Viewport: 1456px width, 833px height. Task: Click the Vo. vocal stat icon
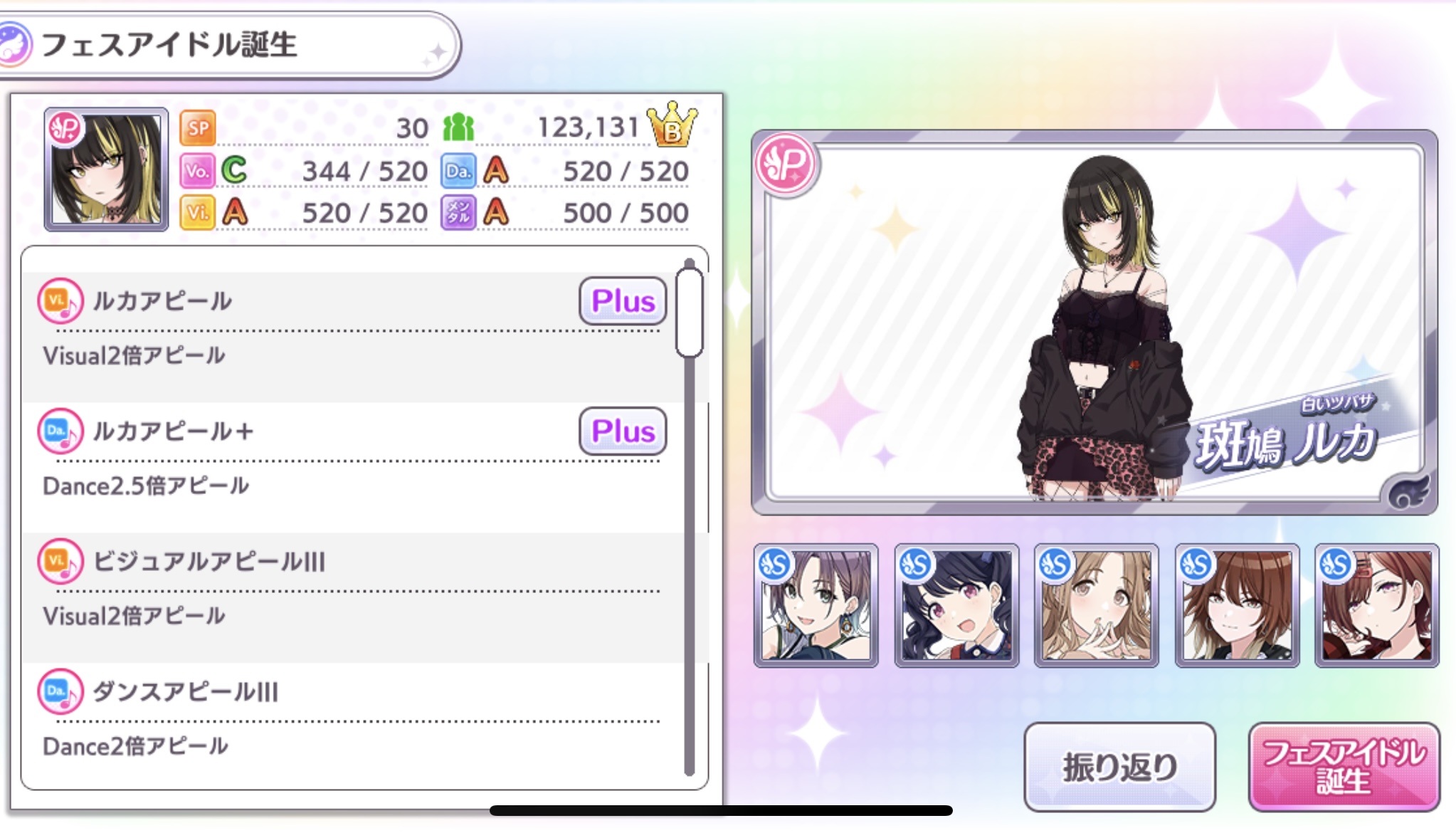(197, 171)
